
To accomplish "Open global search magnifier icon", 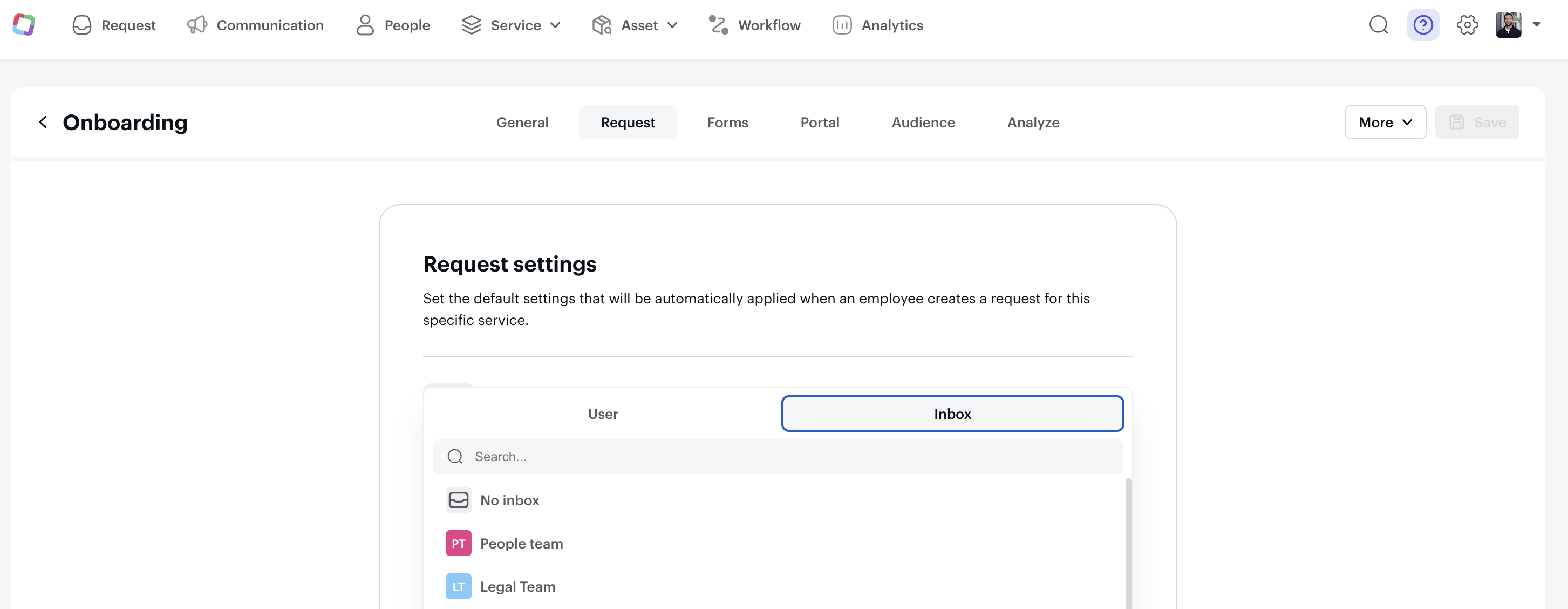I will pos(1379,25).
